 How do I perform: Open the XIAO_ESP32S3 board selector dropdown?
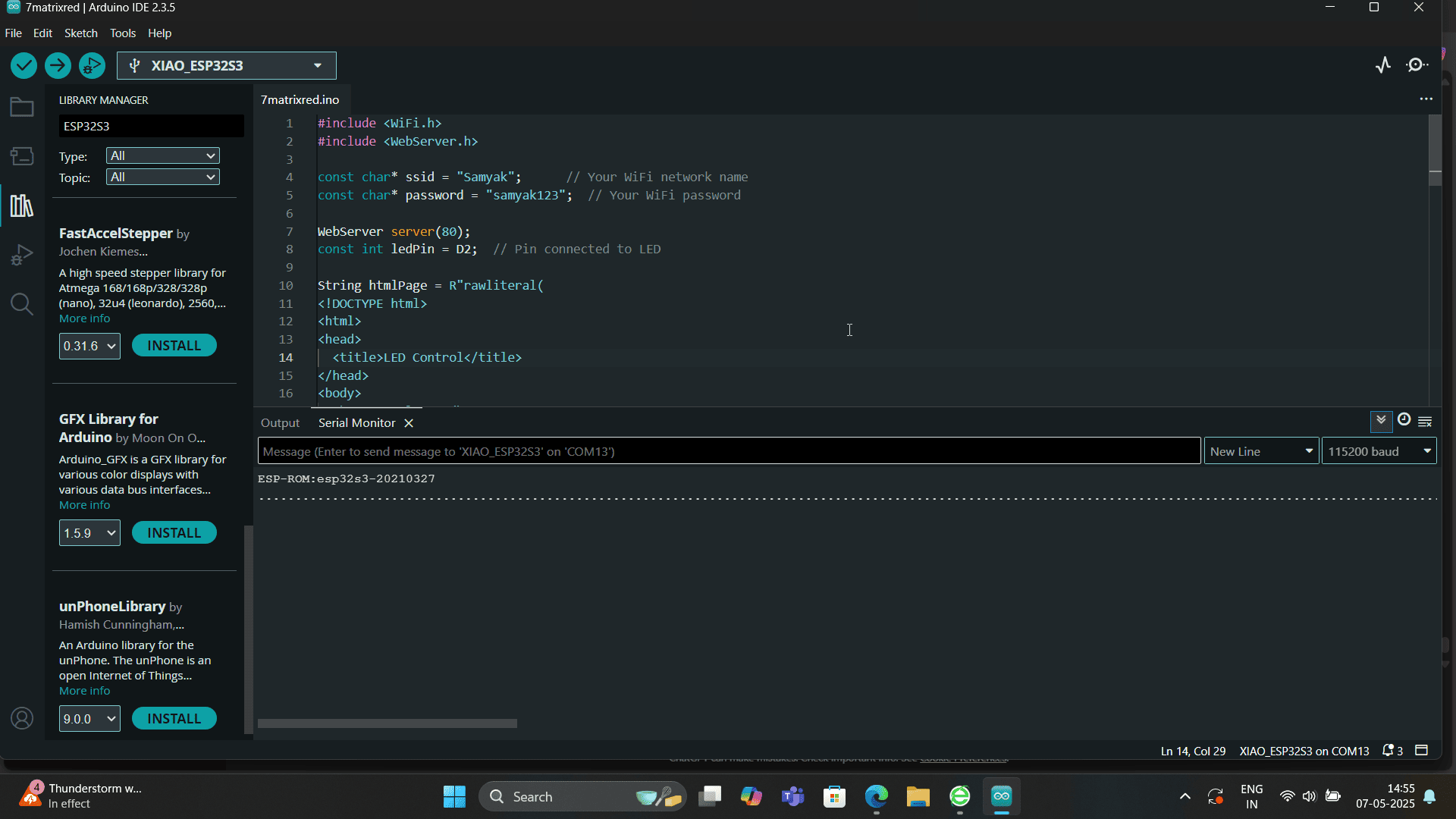[x=227, y=66]
